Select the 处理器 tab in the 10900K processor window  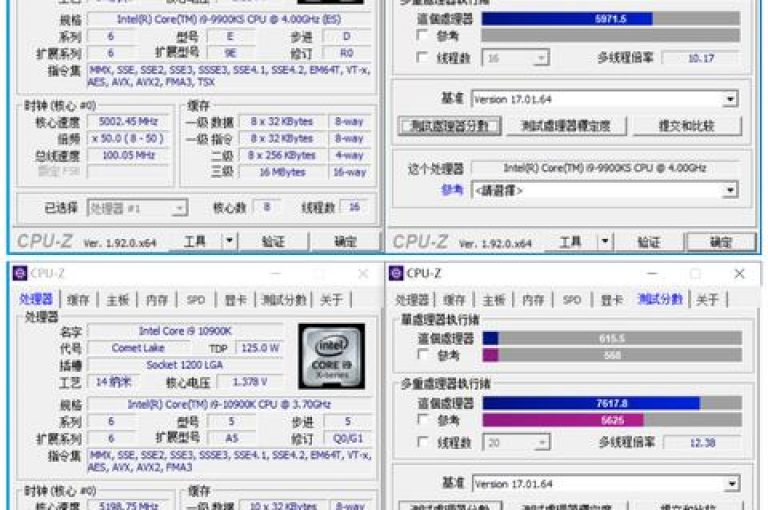36,299
